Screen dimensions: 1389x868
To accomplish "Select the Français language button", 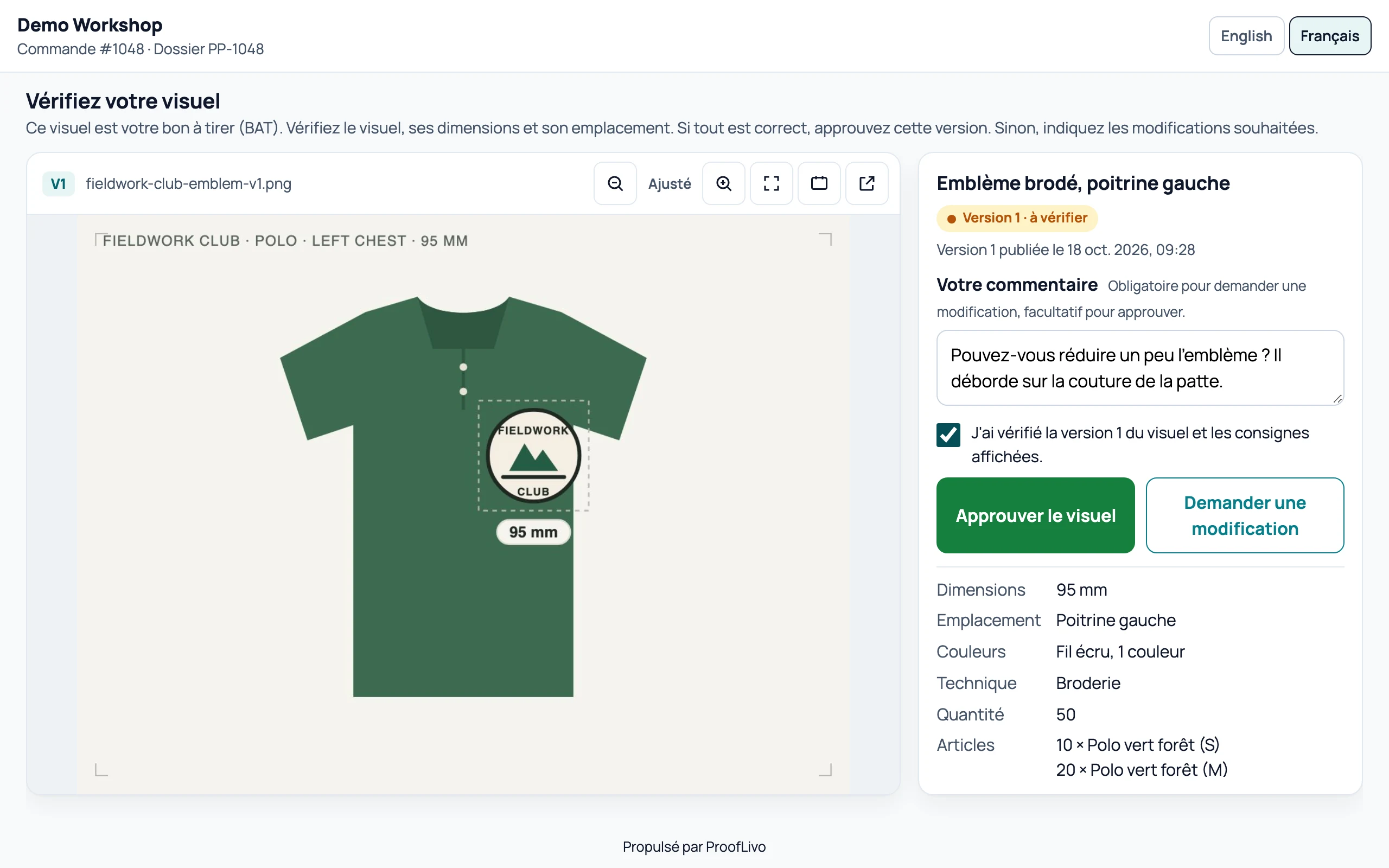I will pos(1329,36).
